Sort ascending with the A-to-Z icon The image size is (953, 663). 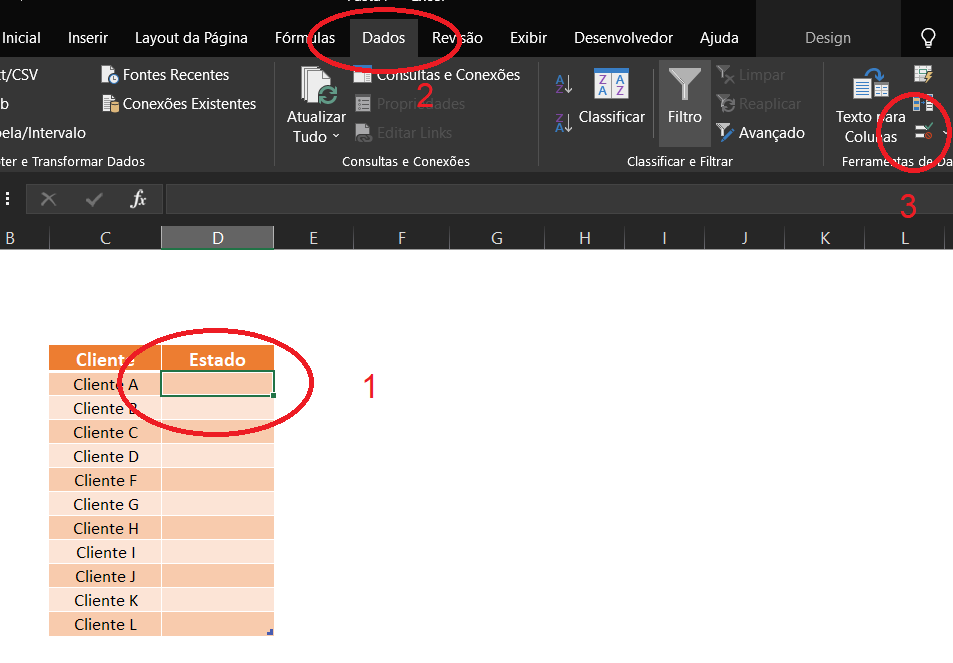(563, 84)
